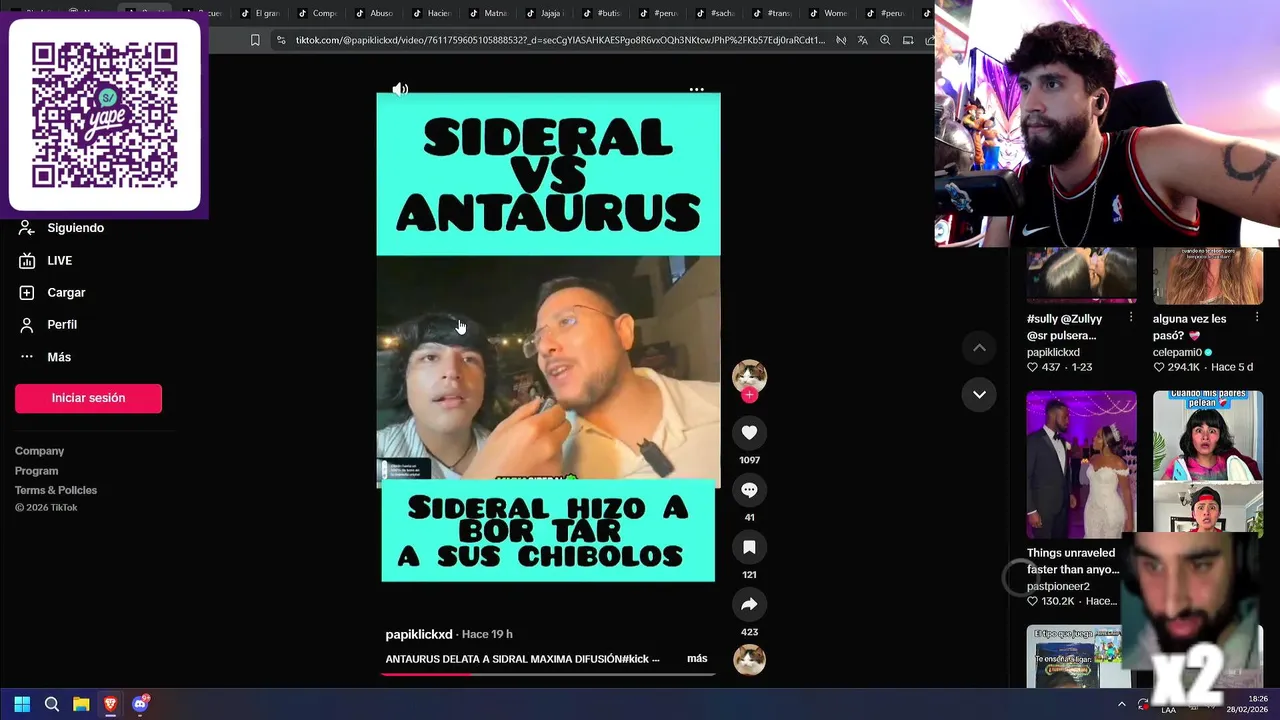Viewport: 1280px width, 720px height.
Task: Click the browser address bar URL
Action: point(560,40)
